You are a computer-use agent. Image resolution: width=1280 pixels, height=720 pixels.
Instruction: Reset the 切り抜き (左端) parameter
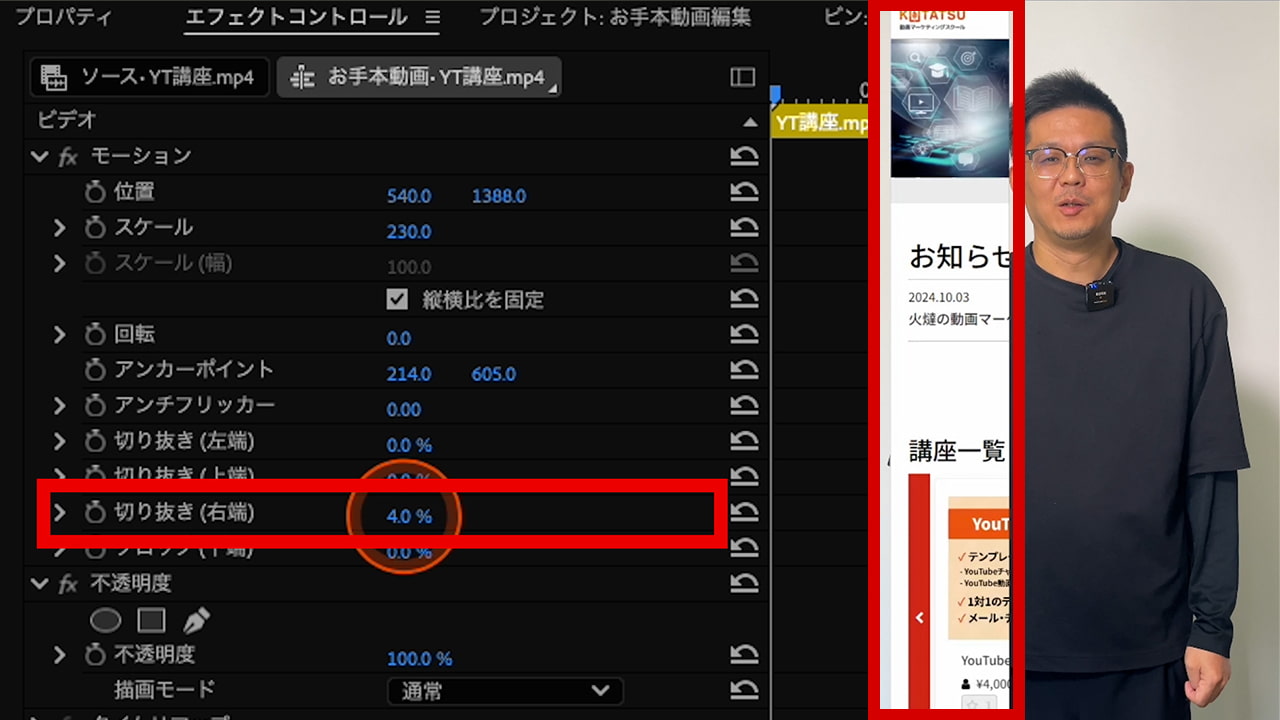(x=744, y=442)
